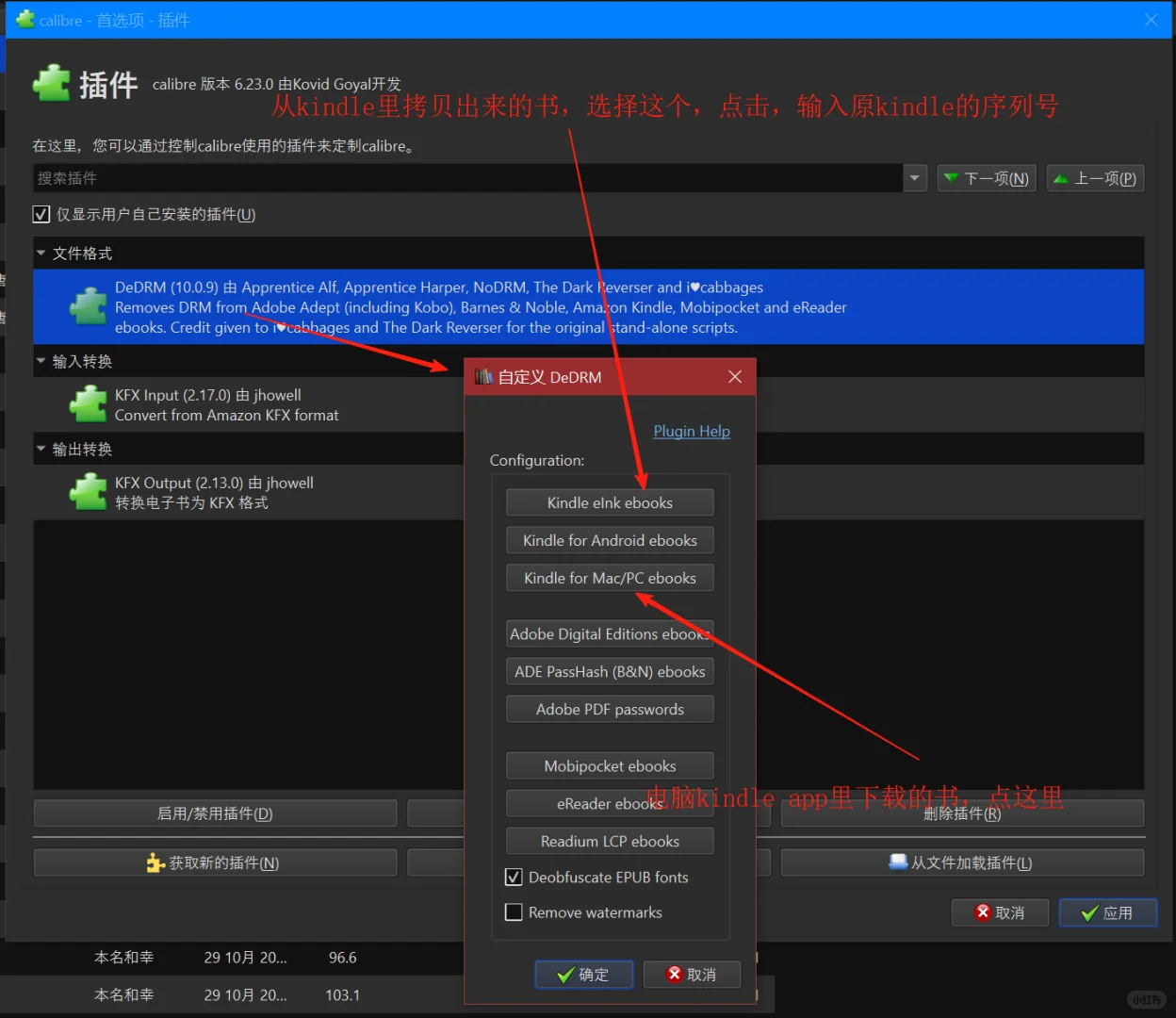The image size is (1176, 1018).
Task: Click the books icon in DeDRM dialog title
Action: [484, 377]
